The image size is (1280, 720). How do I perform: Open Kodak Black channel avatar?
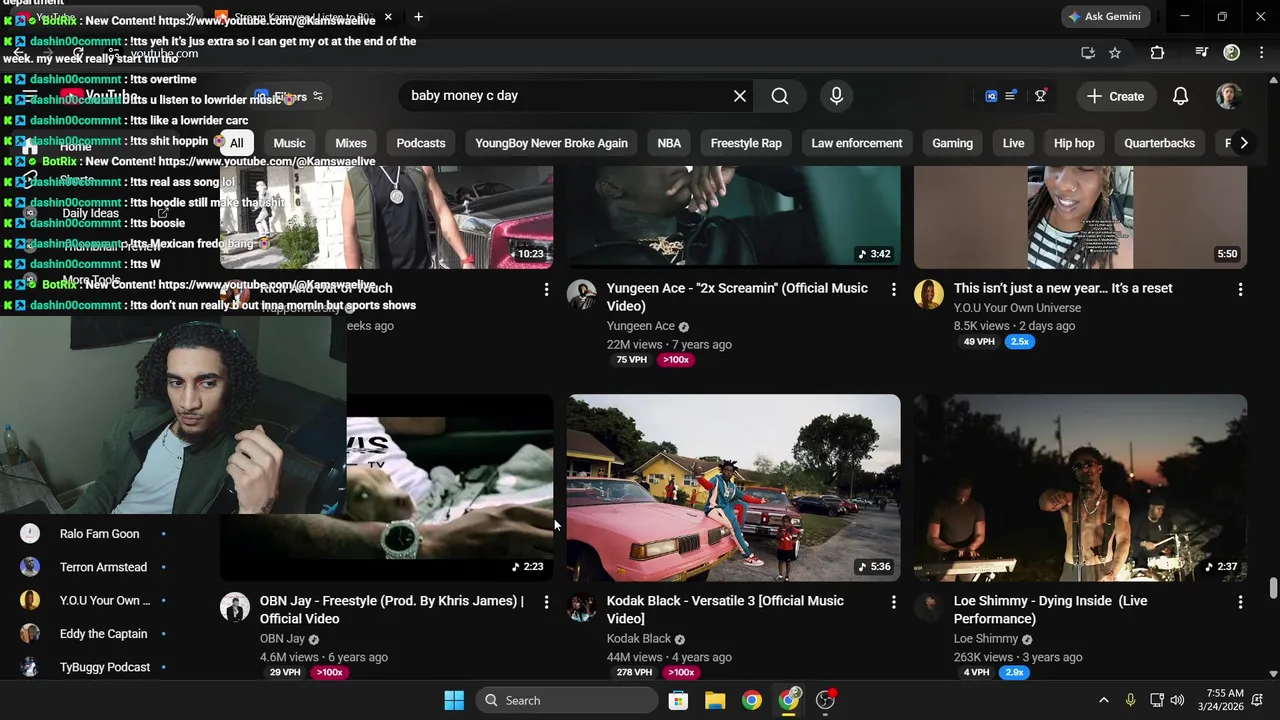(x=581, y=607)
